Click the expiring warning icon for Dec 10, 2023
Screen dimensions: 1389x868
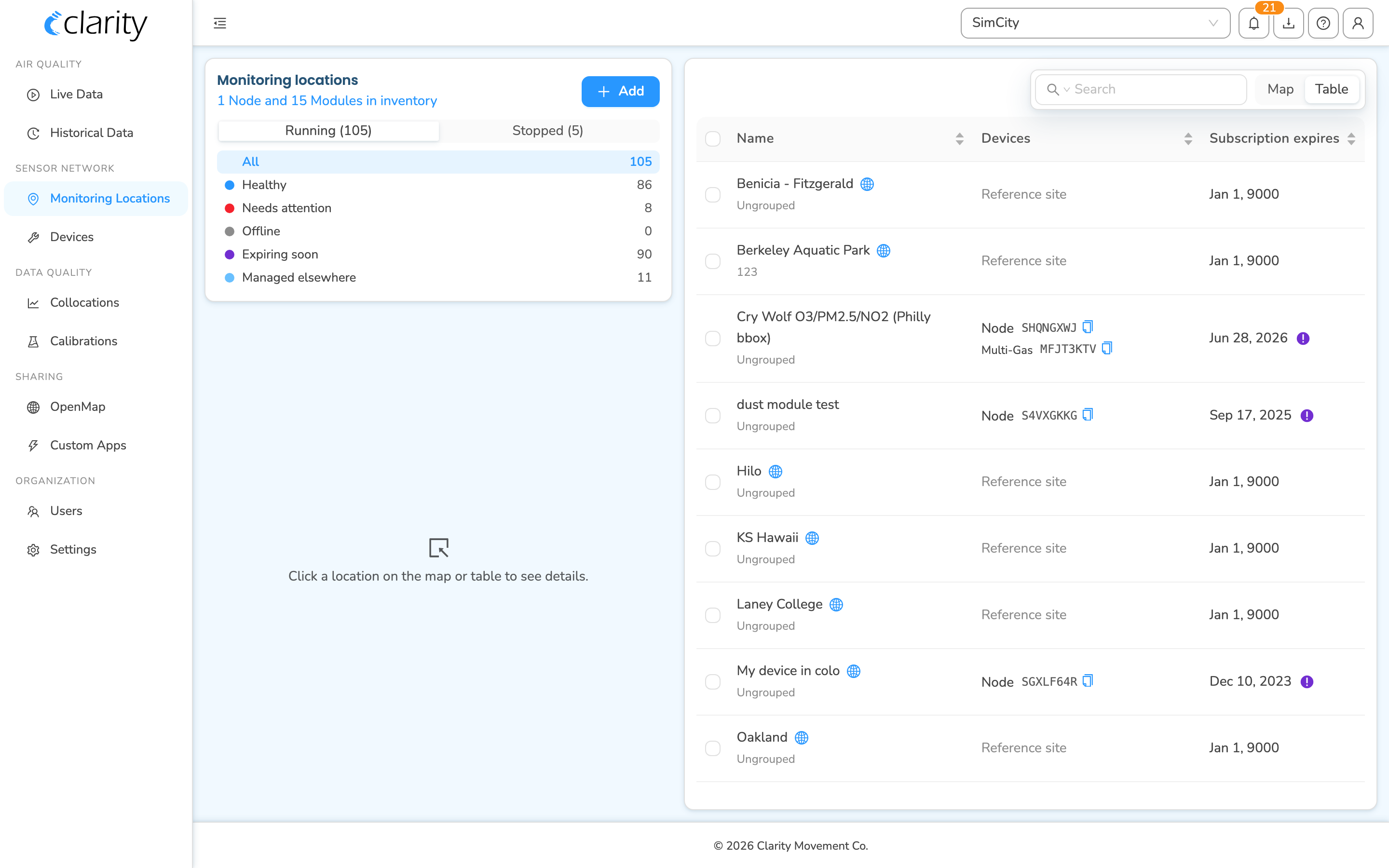coord(1307,682)
